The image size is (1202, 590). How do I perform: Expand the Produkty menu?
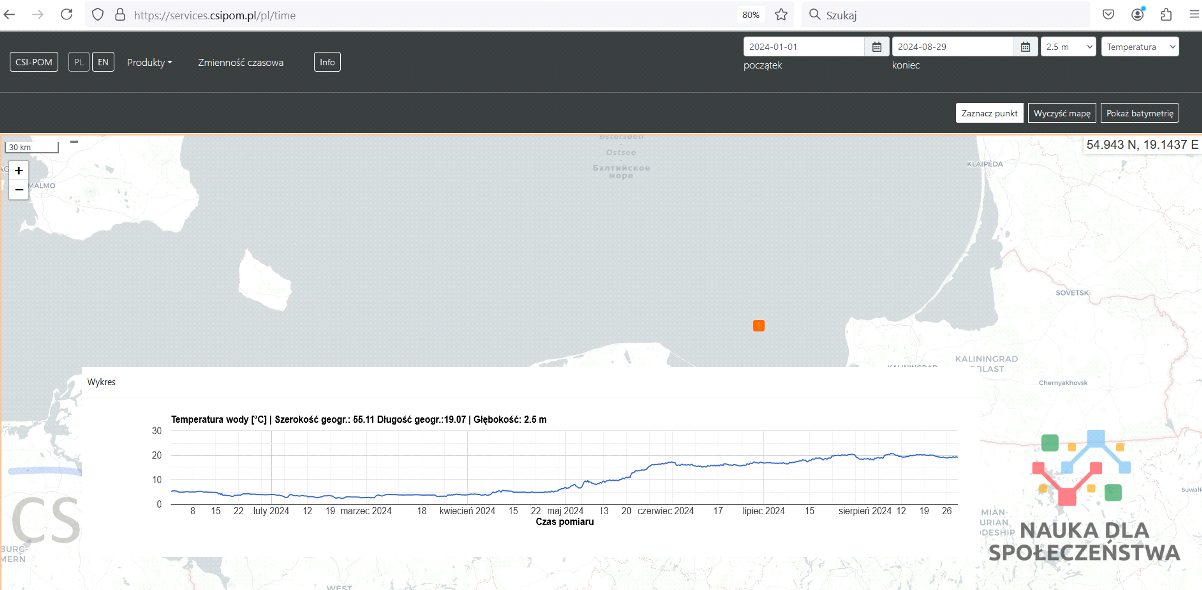pyautogui.click(x=149, y=62)
